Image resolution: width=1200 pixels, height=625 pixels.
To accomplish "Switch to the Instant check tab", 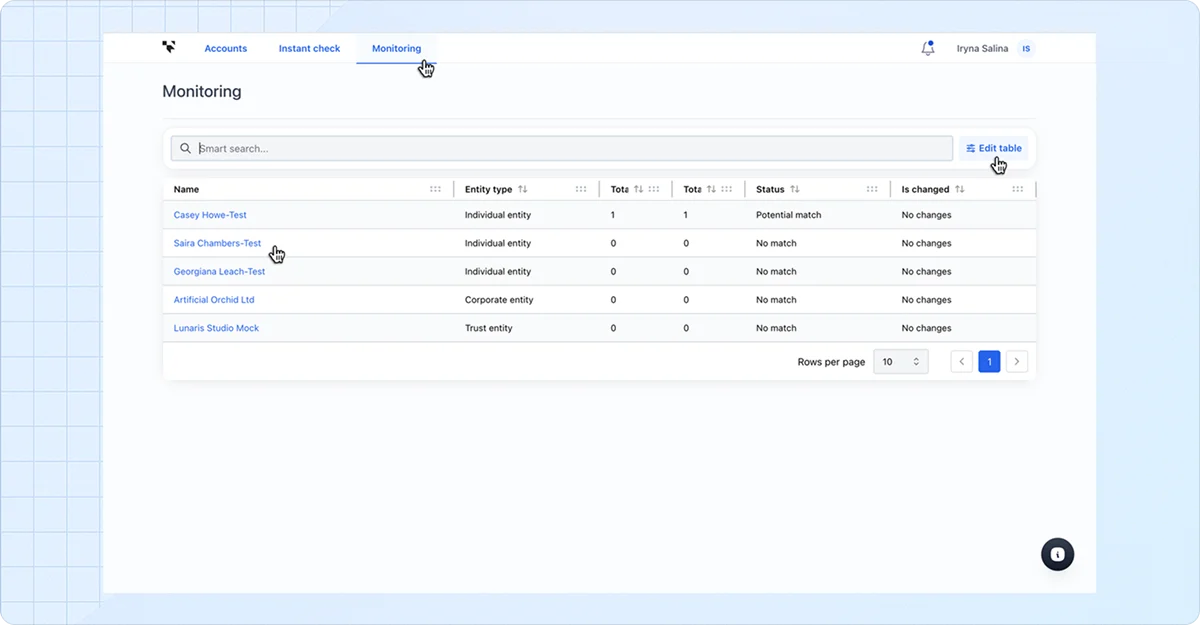I will pos(309,48).
